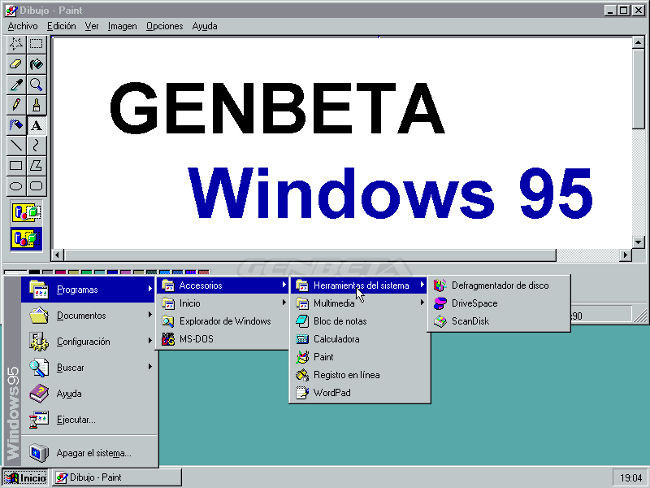Screen dimensions: 650x488
Task: Select the Polygon tool
Action: point(36,166)
